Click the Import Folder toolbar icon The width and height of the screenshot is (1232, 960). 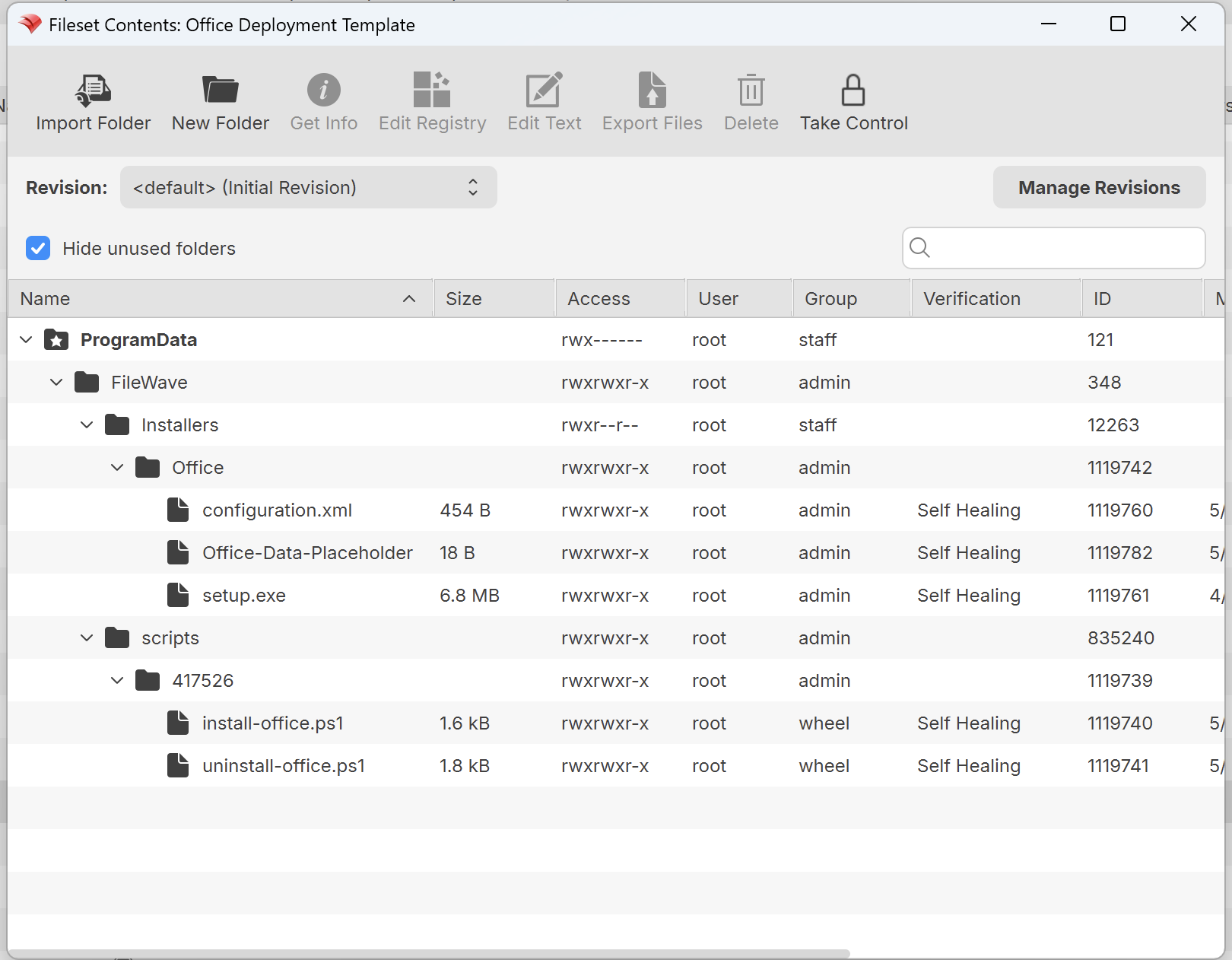pos(94,91)
